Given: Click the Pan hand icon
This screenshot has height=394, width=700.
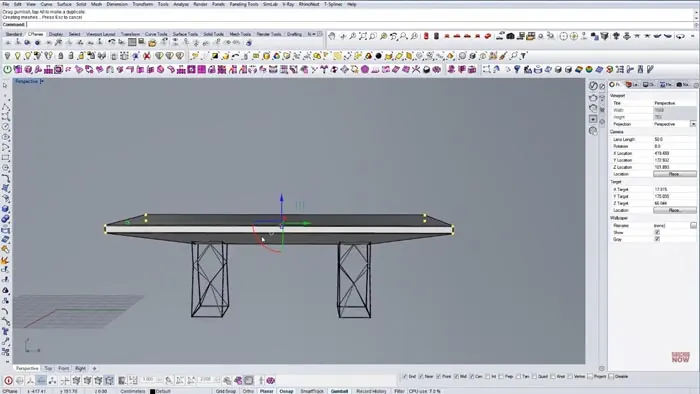Looking at the screenshot, I should [x=332, y=36].
